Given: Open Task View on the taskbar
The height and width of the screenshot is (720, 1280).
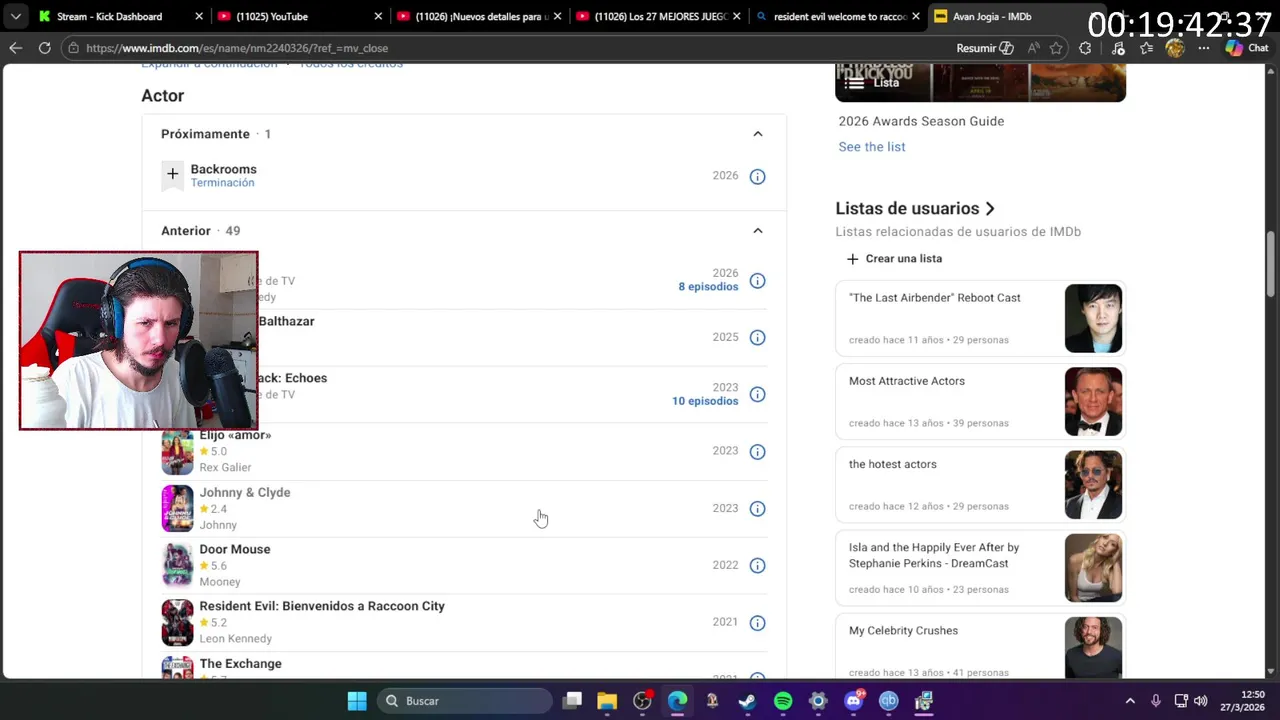Looking at the screenshot, I should (x=572, y=701).
